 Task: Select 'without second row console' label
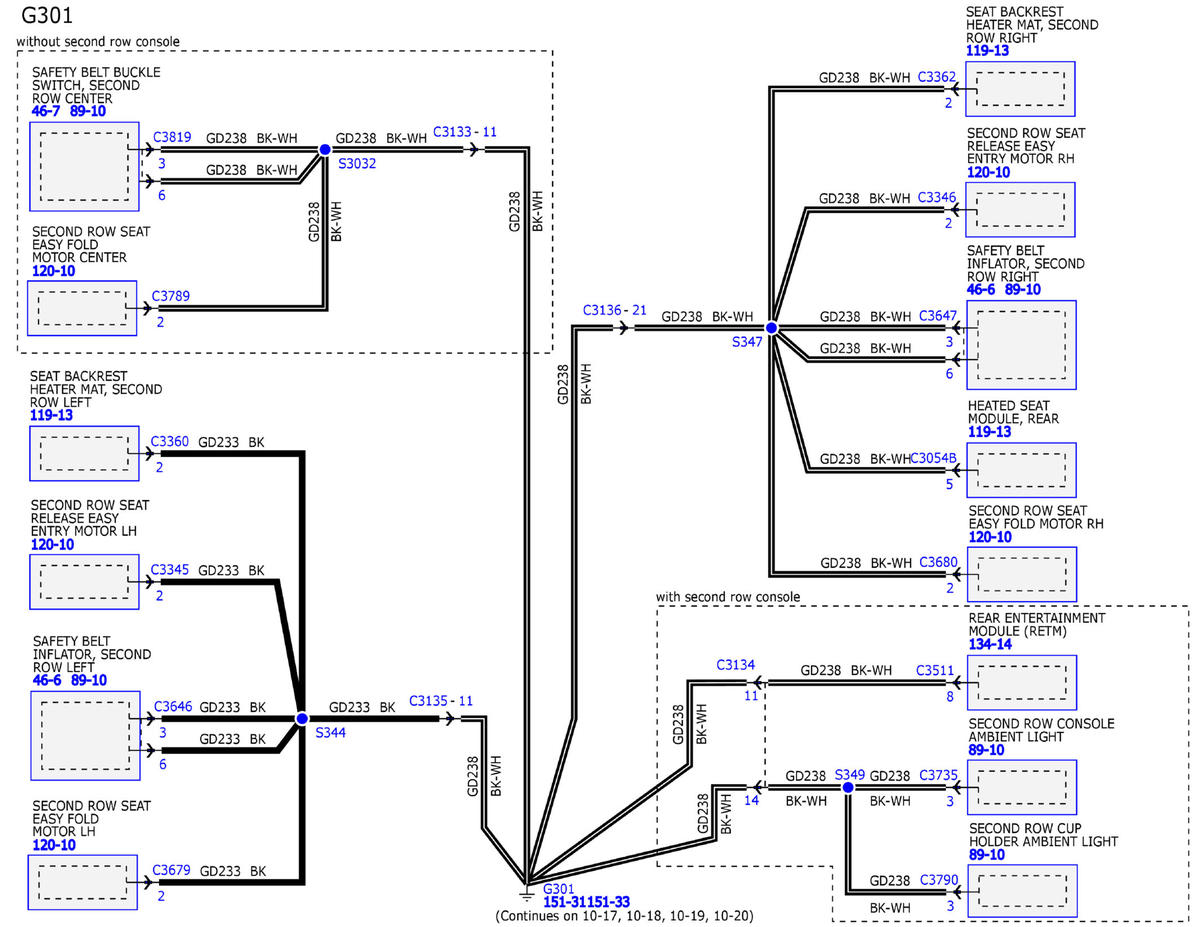pyautogui.click(x=97, y=42)
